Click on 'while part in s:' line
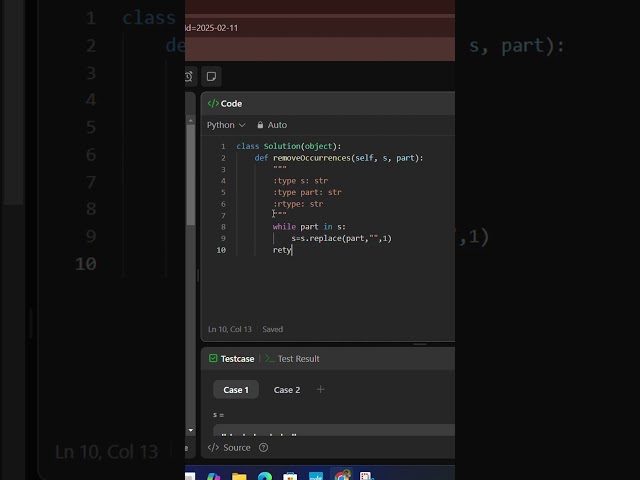This screenshot has height=480, width=640. coord(309,227)
